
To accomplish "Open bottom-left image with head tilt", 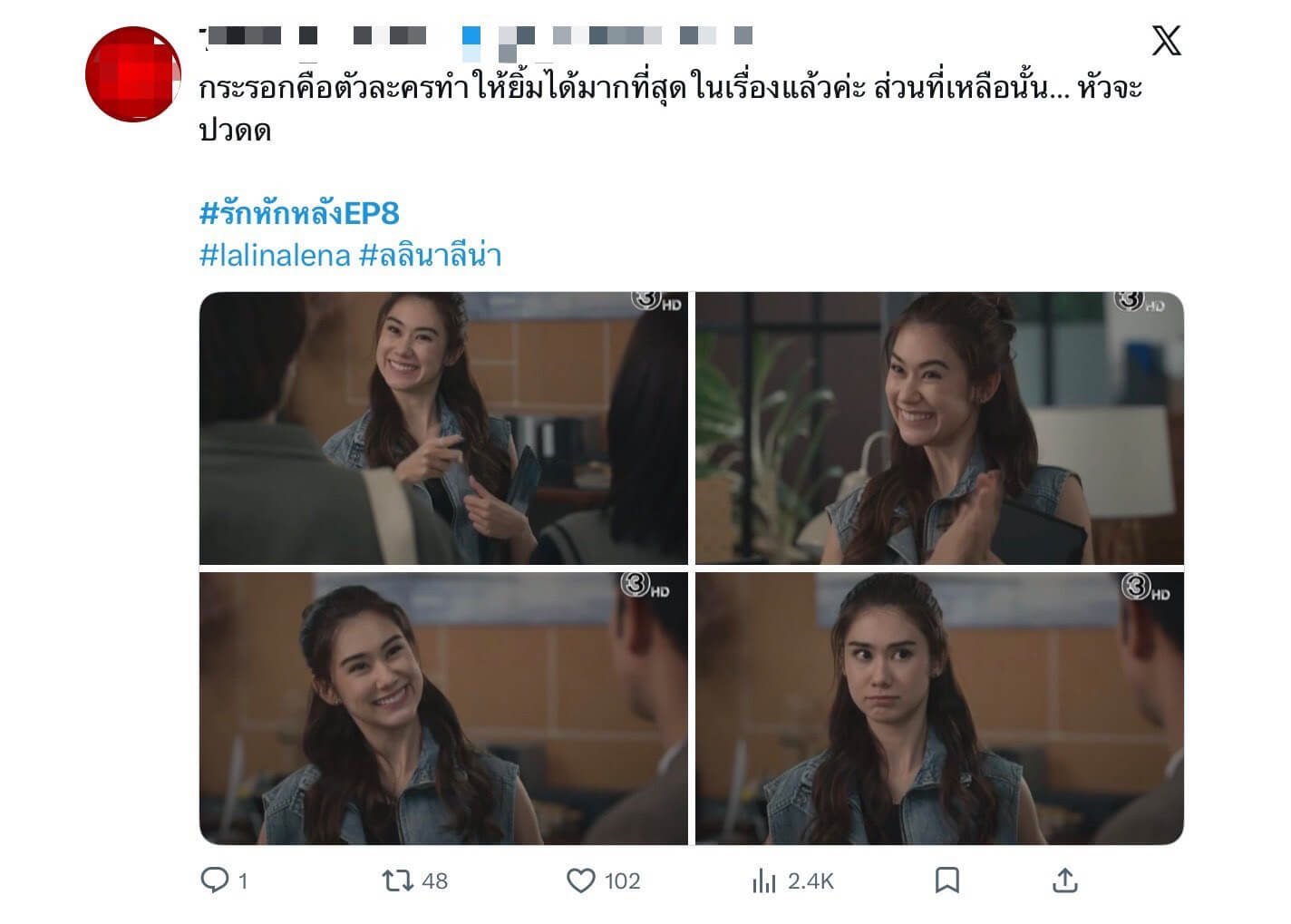I will coord(443,708).
